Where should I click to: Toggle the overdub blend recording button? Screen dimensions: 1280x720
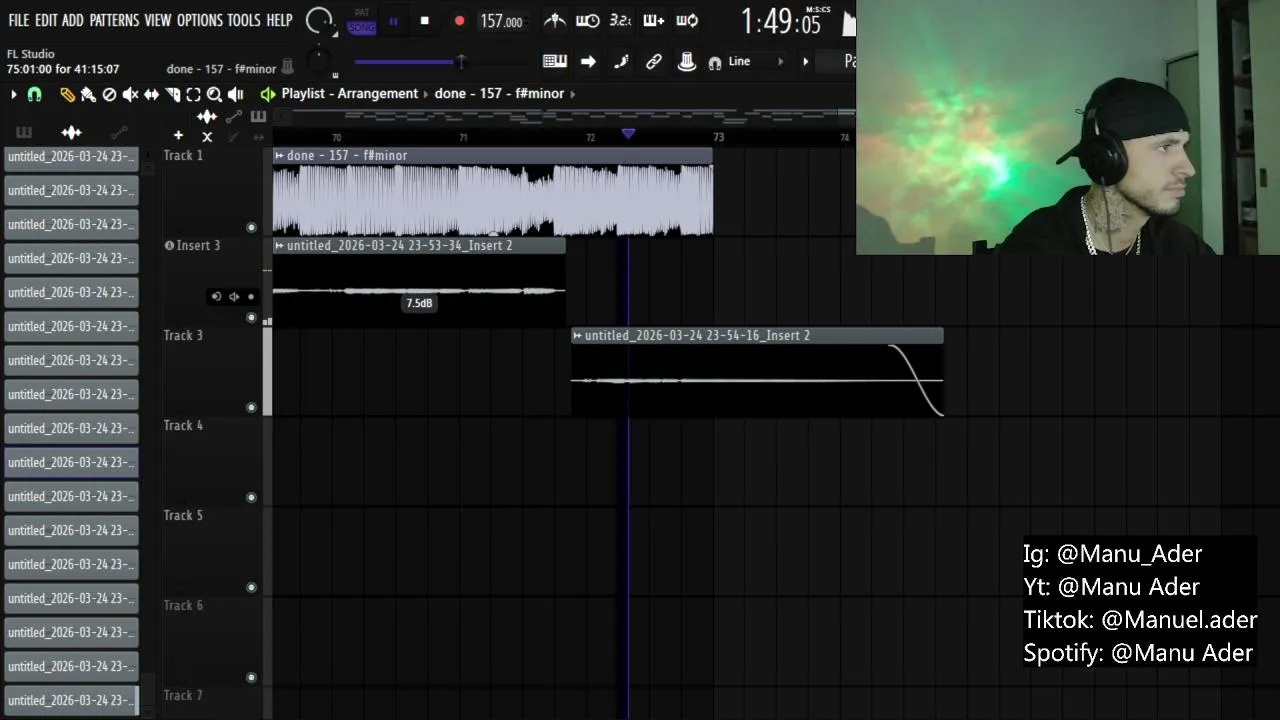[x=653, y=20]
